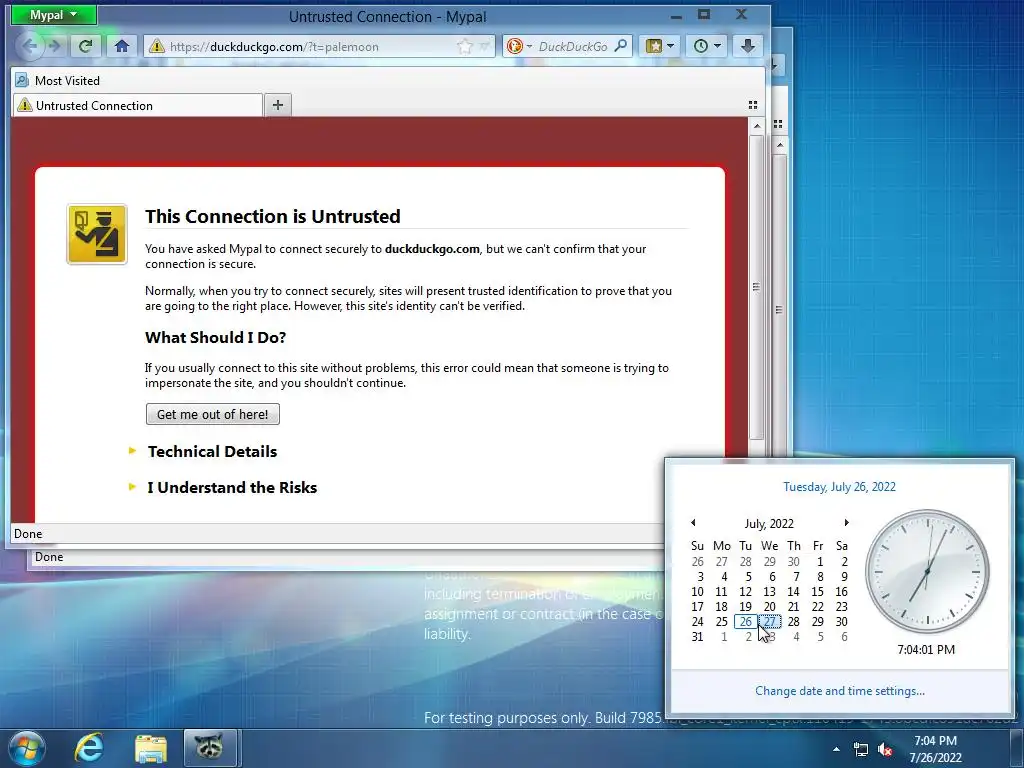Select July 31 in the calendar

[697, 637]
